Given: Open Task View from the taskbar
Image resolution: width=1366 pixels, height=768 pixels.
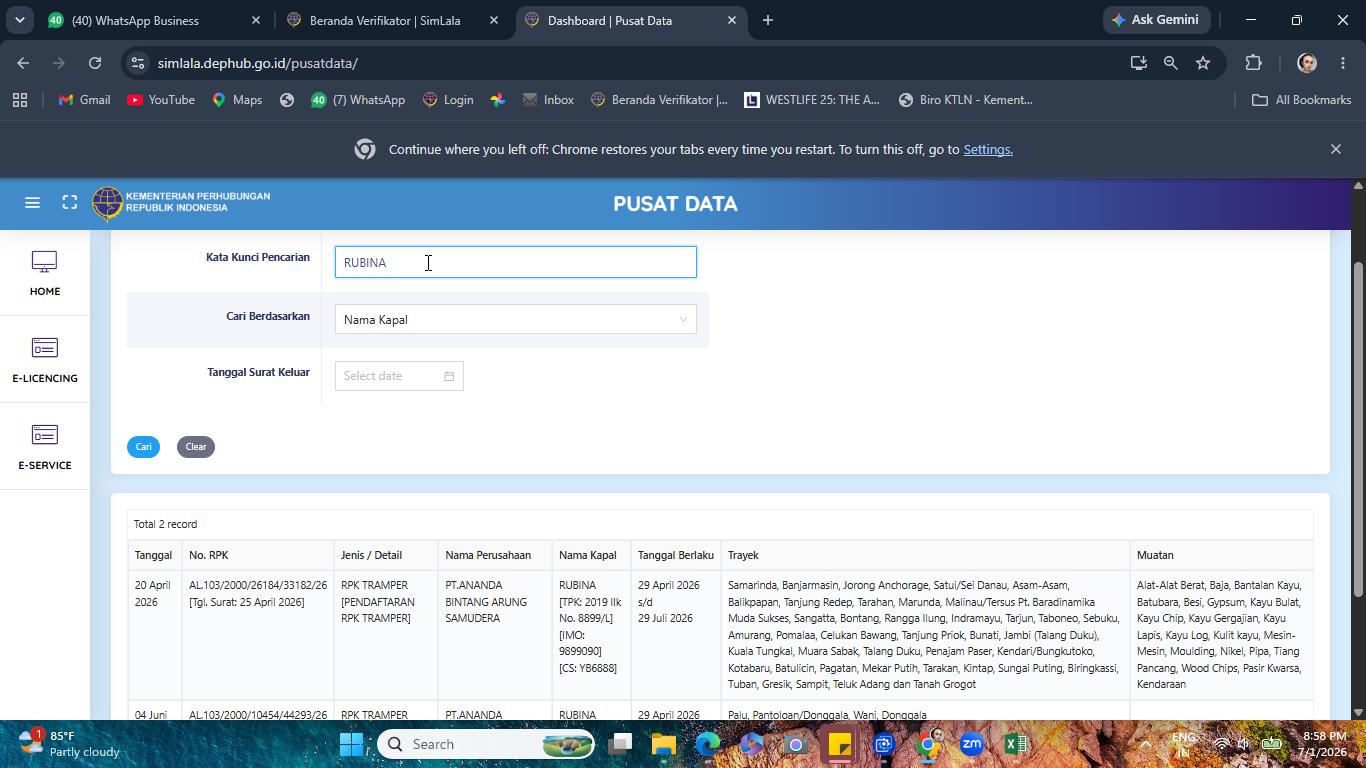Looking at the screenshot, I should tap(620, 744).
